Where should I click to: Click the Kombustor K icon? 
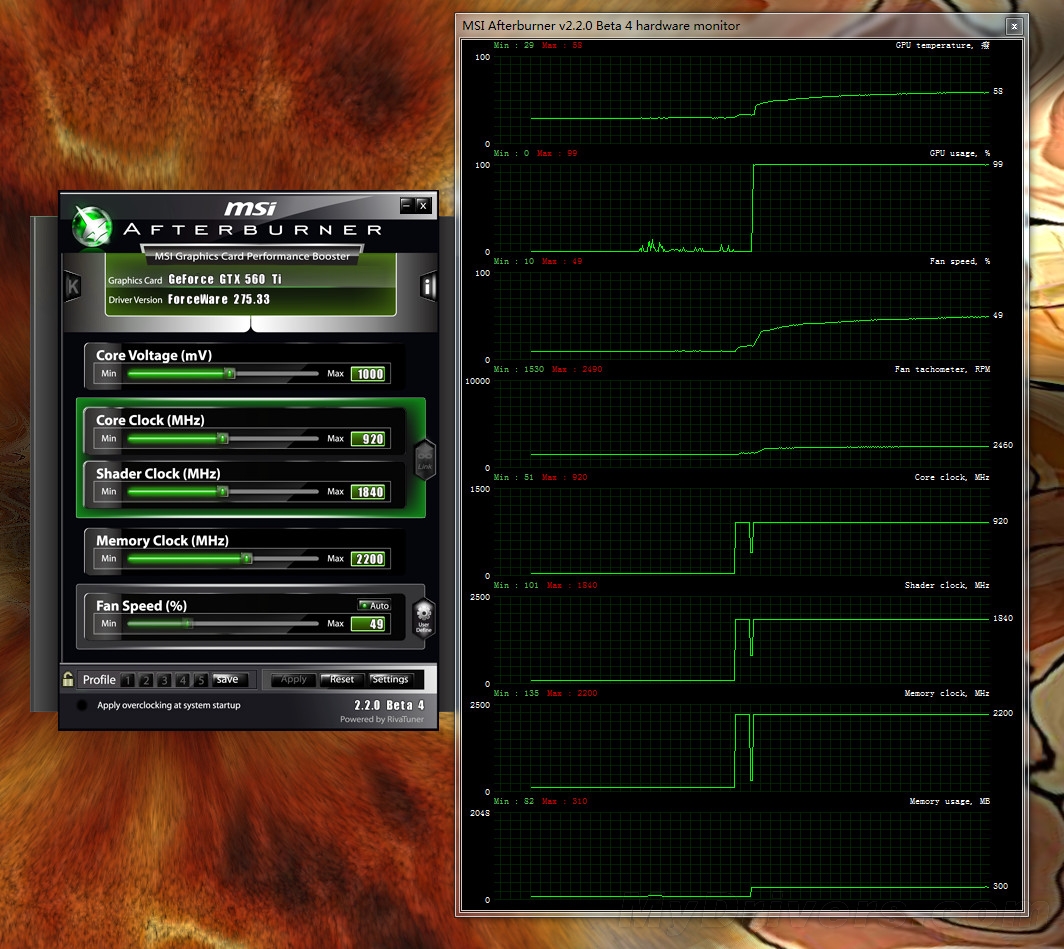tap(72, 286)
